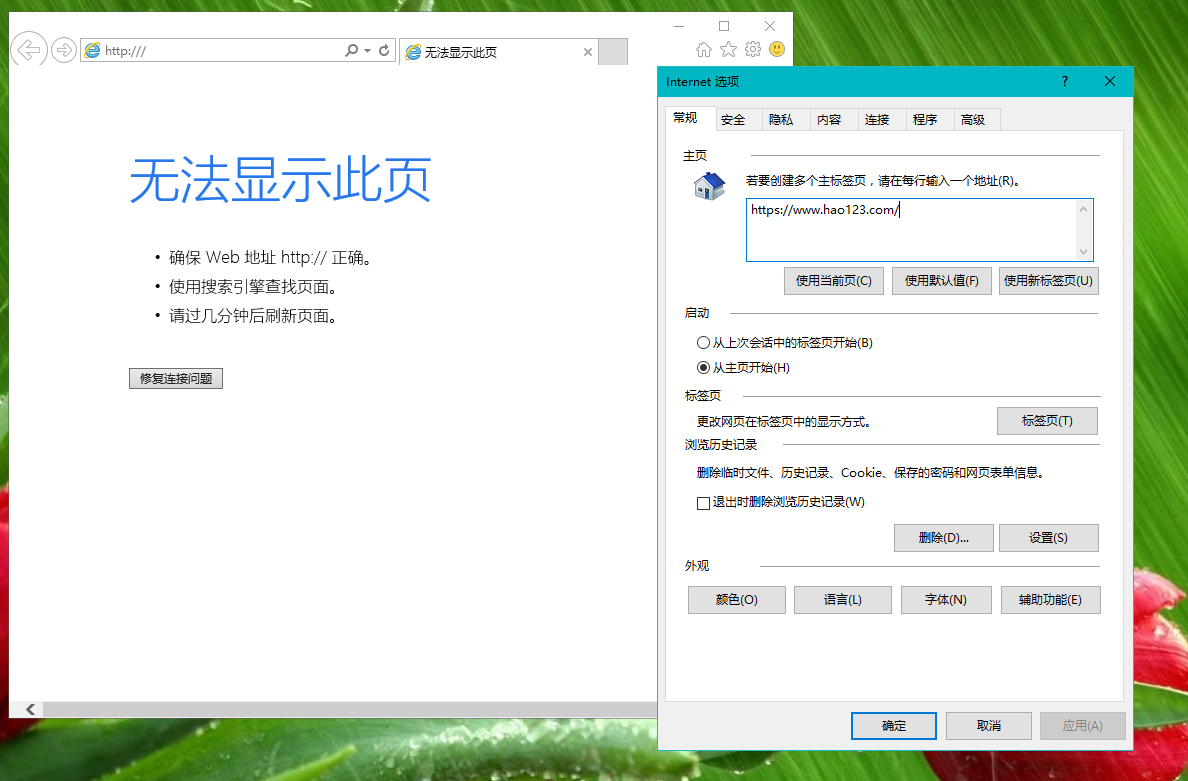This screenshot has width=1188, height=781.
Task: Click homepage box scroll up arrow
Action: click(1083, 209)
